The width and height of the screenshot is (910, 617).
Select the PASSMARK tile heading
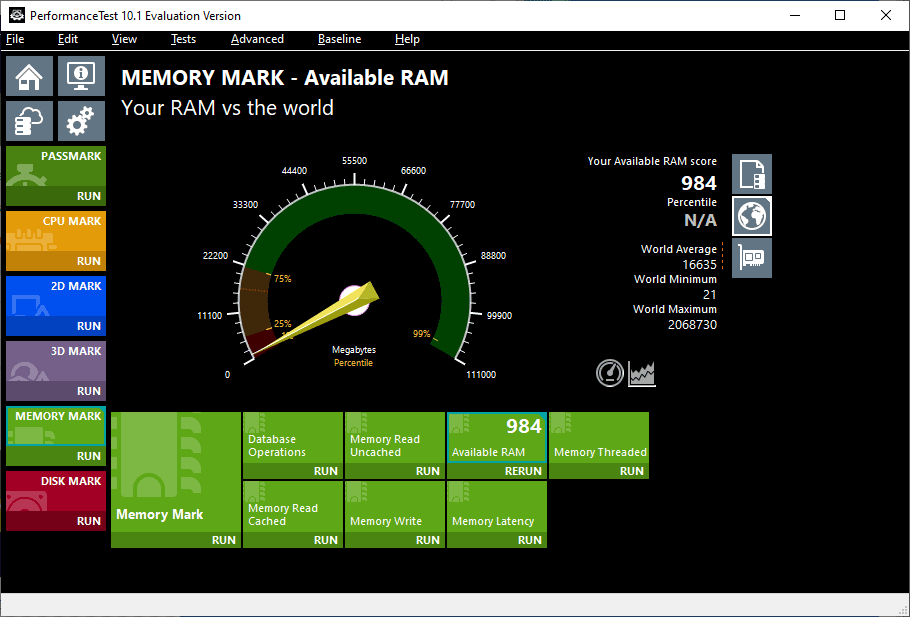[71, 156]
